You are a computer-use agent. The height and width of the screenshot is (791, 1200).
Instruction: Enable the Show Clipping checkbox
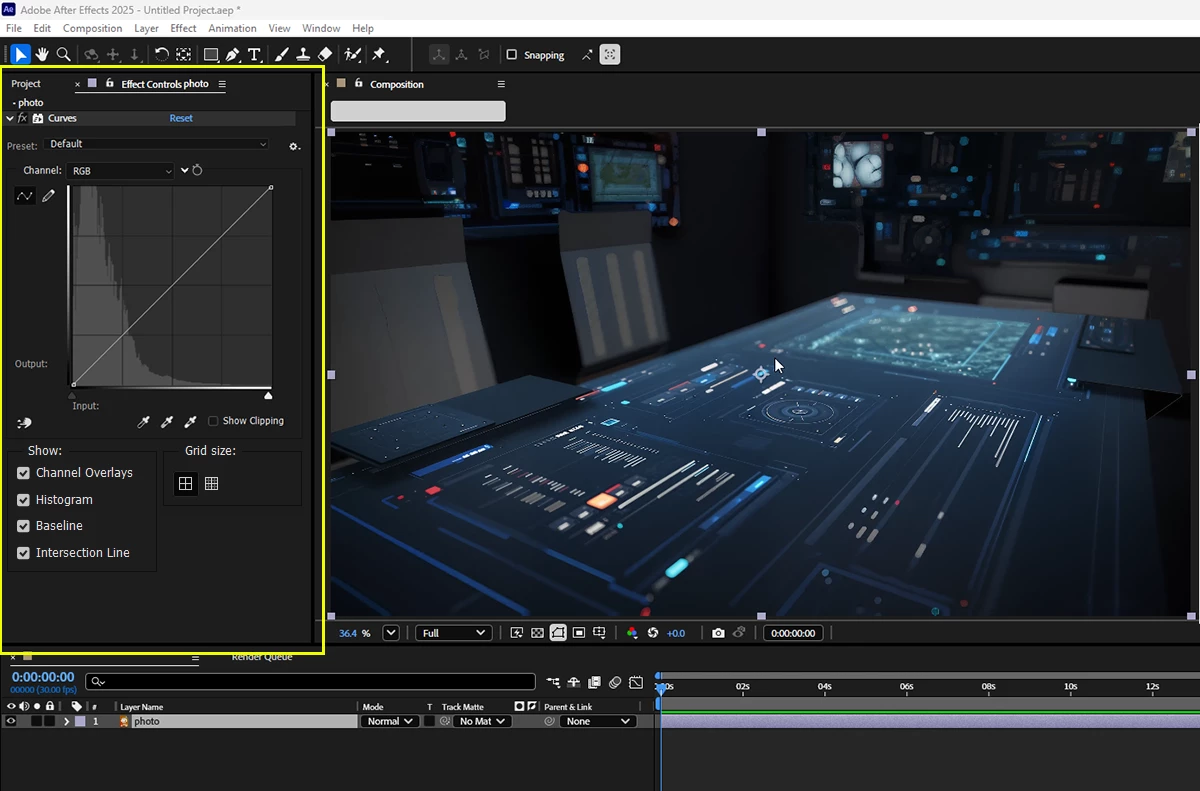point(213,421)
